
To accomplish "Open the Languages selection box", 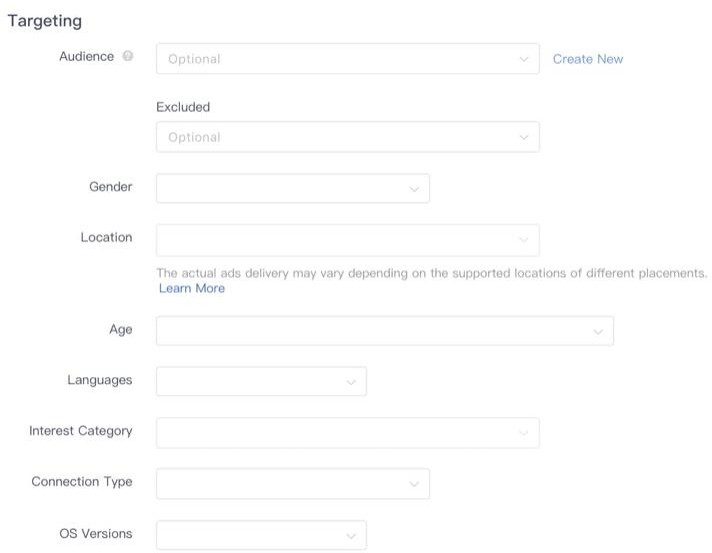I will 261,381.
